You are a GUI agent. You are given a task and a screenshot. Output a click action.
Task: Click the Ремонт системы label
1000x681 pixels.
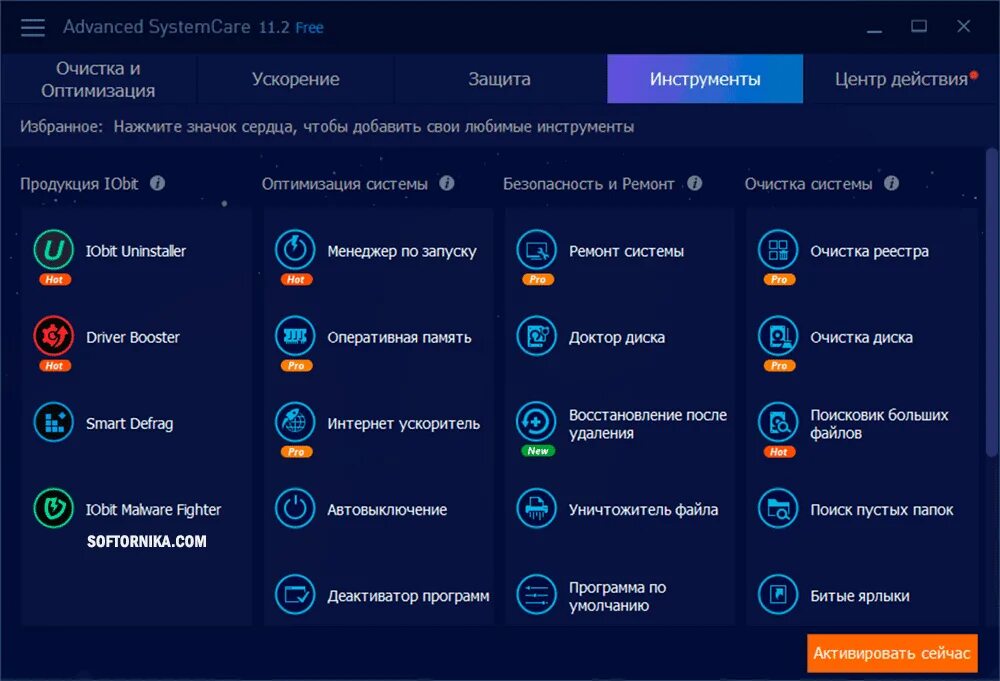pyautogui.click(x=626, y=251)
